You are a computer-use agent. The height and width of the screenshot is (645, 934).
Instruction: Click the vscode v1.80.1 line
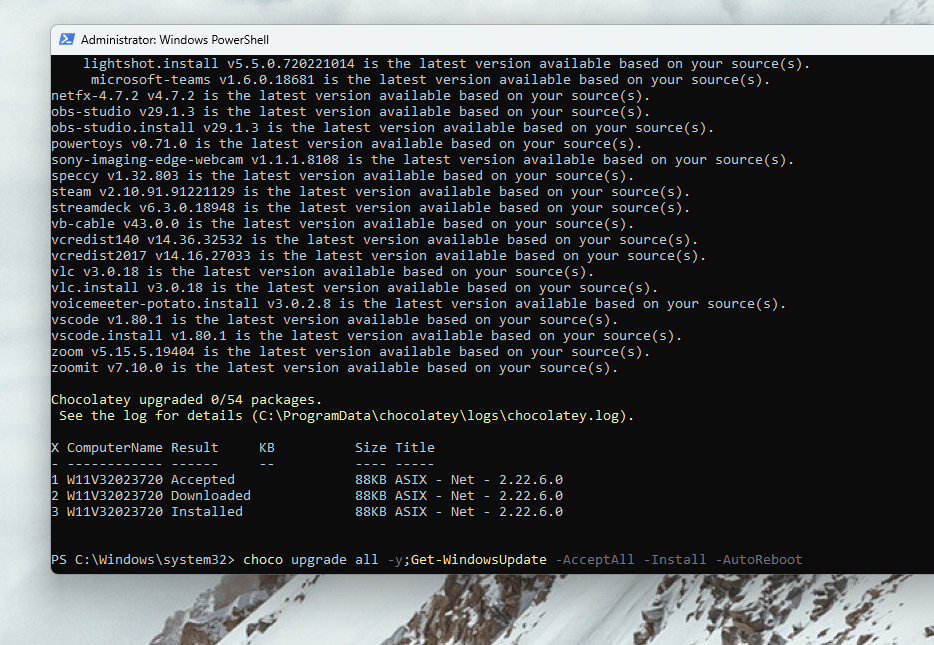(334, 320)
